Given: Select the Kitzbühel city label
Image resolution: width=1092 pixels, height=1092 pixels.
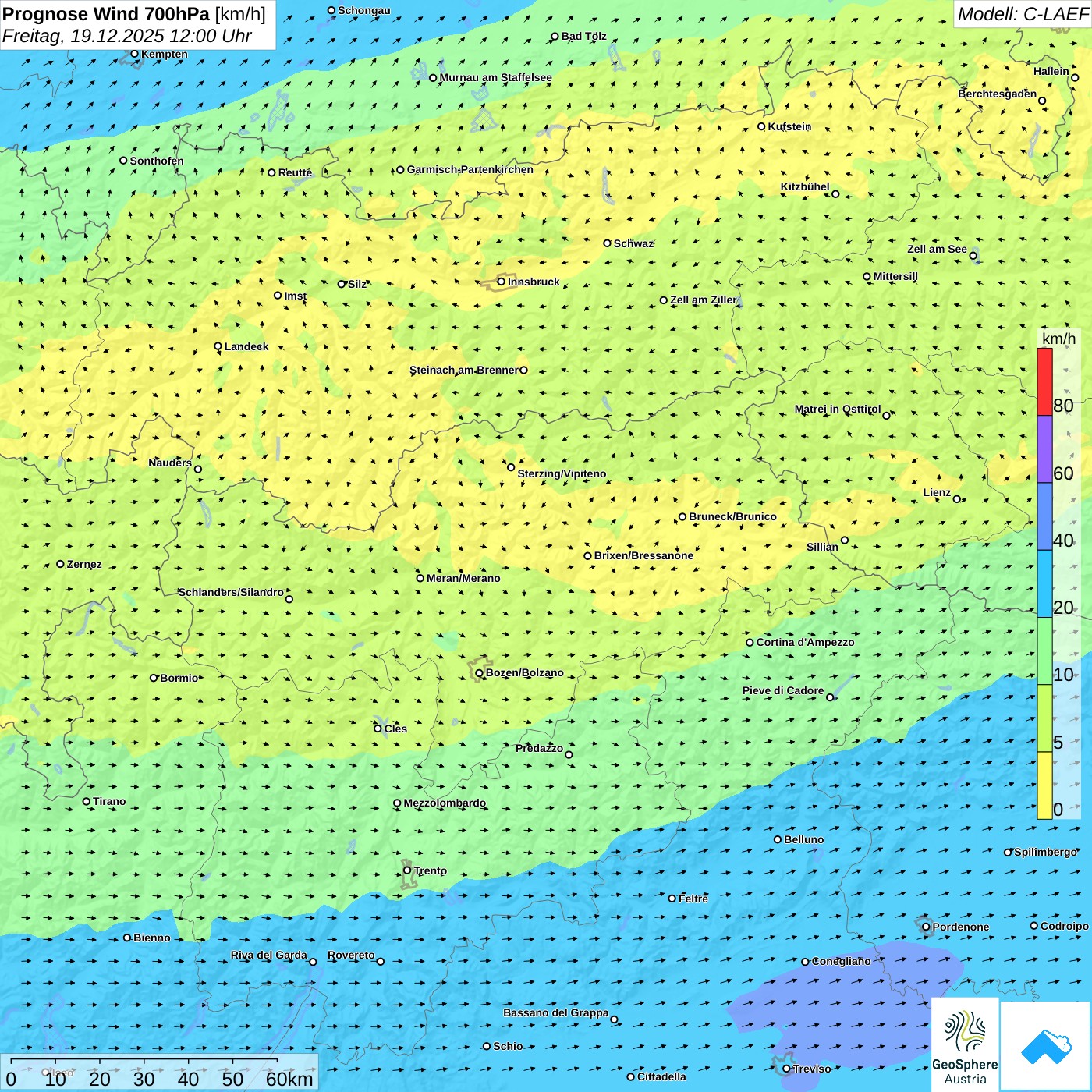Looking at the screenshot, I should pos(805,186).
